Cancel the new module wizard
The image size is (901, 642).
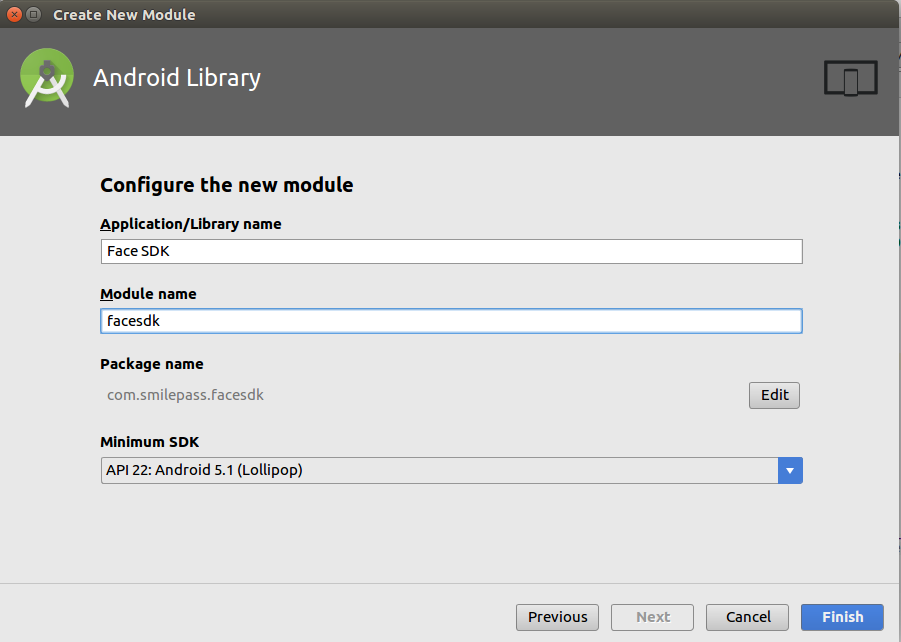tap(748, 617)
